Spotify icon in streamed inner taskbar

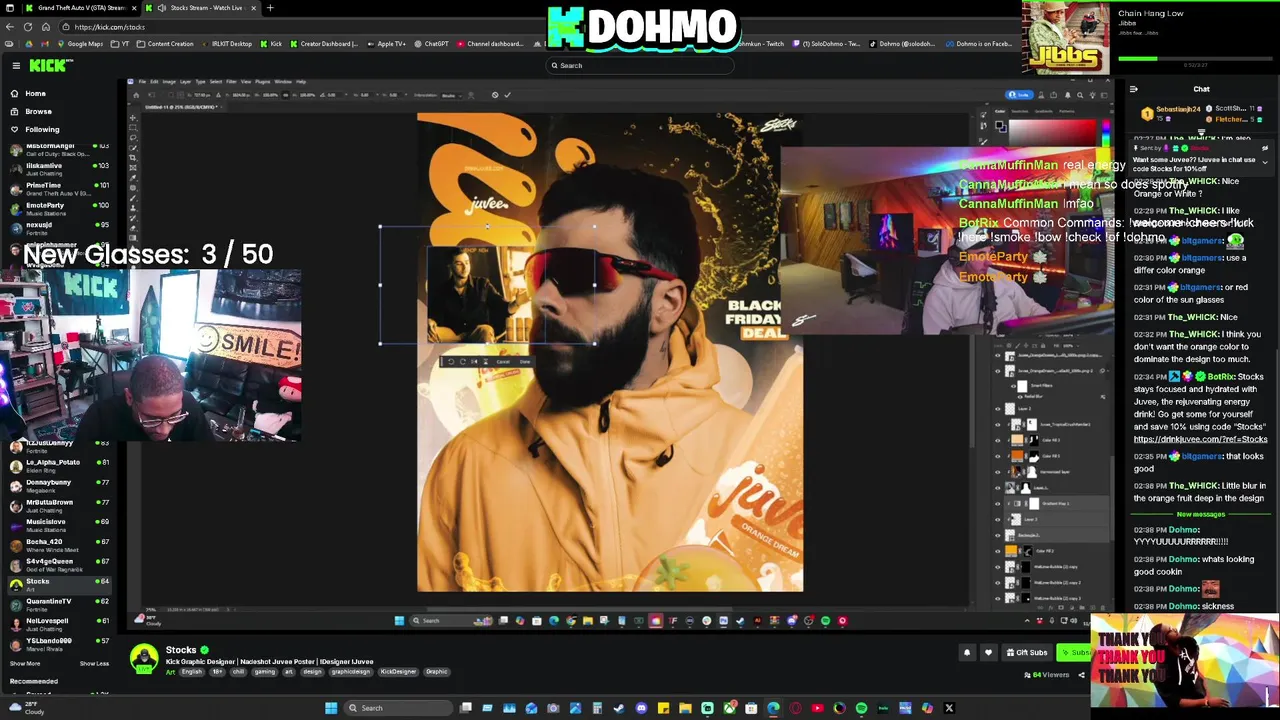pyautogui.click(x=825, y=621)
